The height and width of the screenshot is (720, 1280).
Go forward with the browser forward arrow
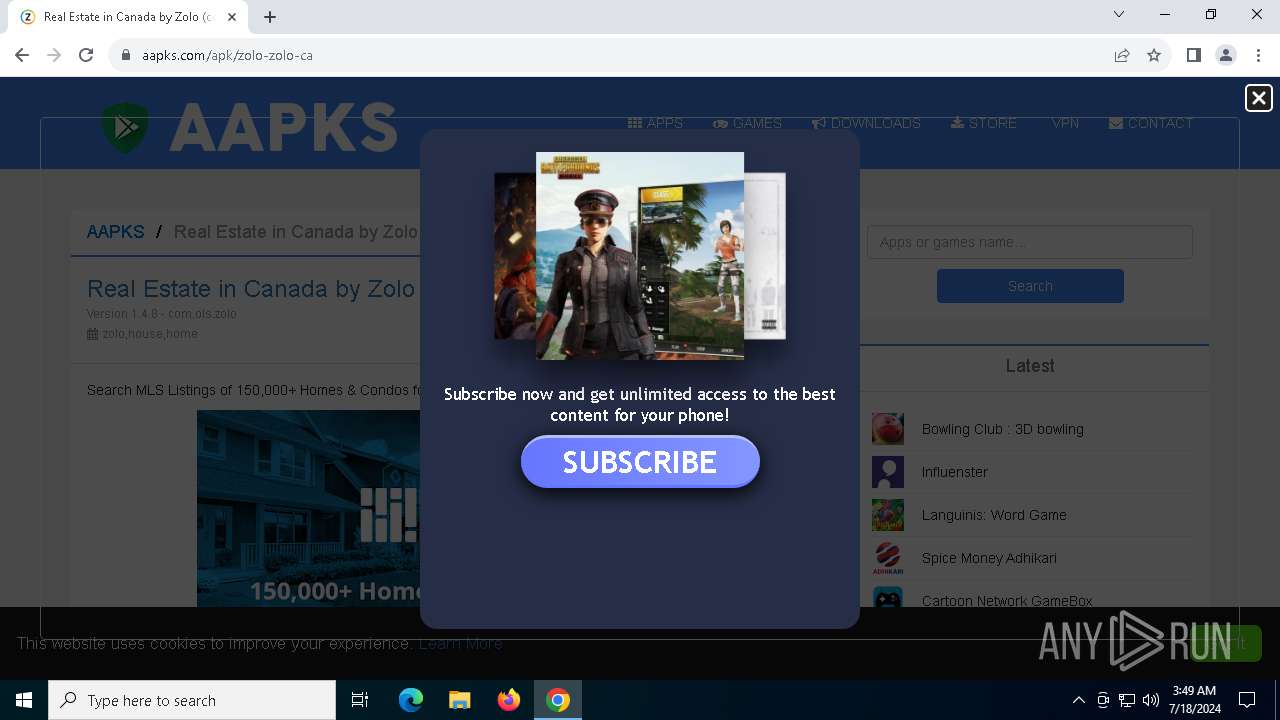tap(54, 55)
